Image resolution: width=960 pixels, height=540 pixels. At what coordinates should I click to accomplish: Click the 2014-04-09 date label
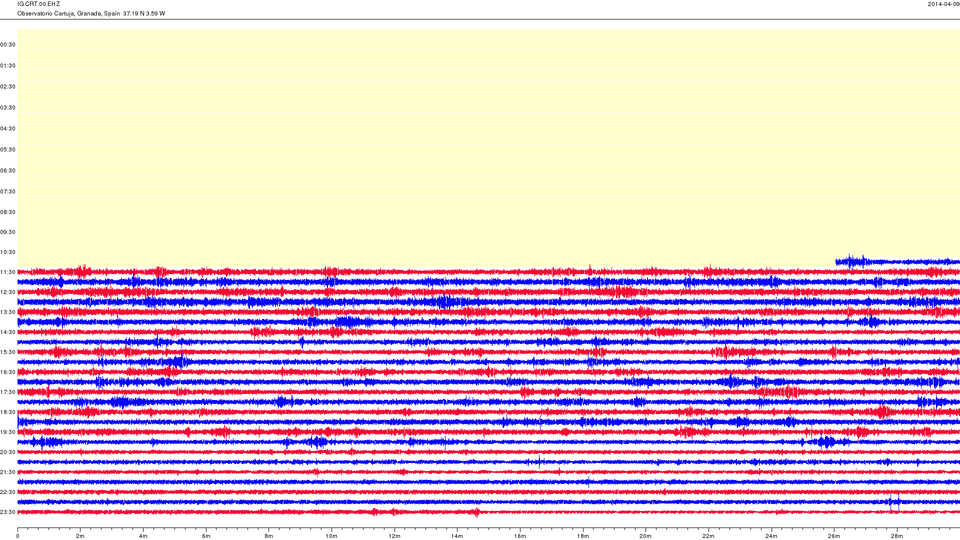(943, 4)
